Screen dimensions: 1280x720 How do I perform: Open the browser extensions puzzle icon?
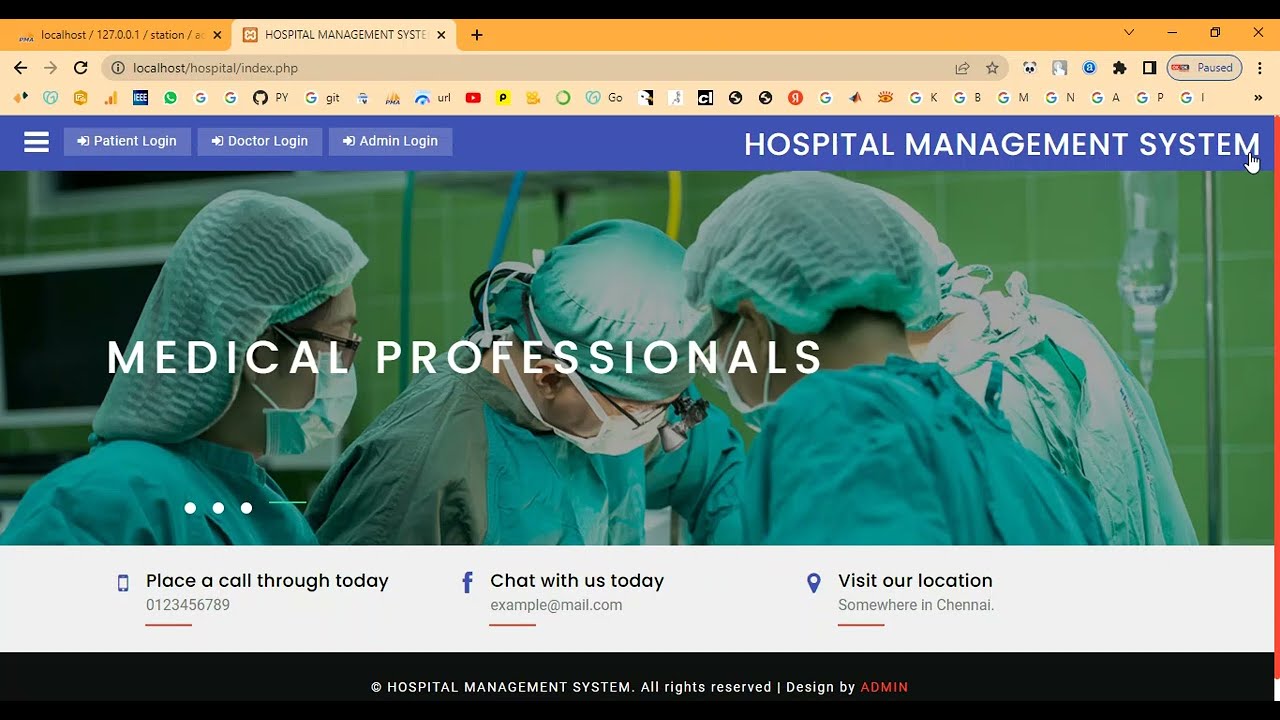point(1119,68)
